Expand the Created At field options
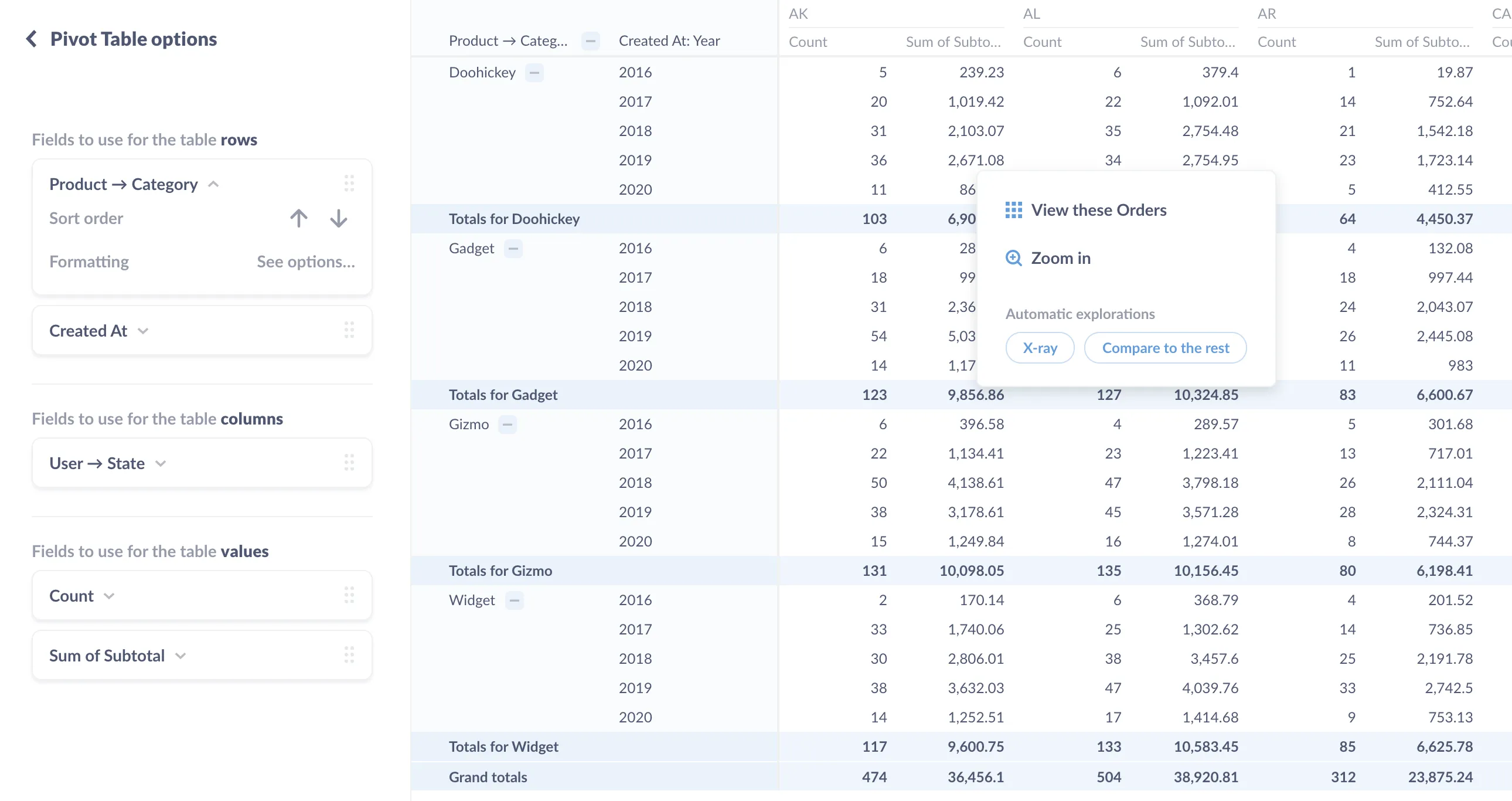The width and height of the screenshot is (1512, 801). [x=143, y=331]
